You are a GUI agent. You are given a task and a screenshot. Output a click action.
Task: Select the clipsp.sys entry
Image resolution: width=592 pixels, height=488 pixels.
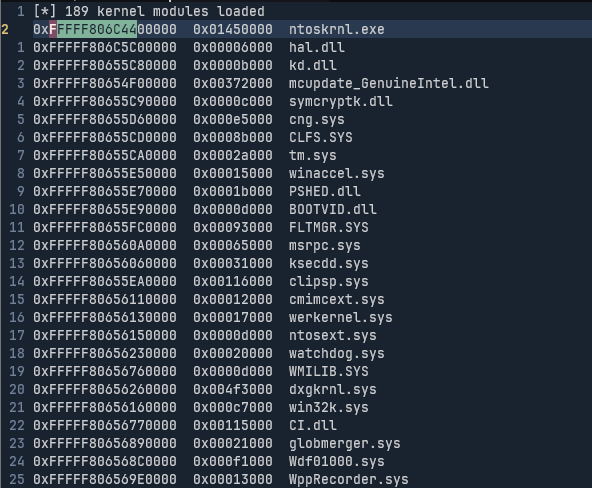329,282
